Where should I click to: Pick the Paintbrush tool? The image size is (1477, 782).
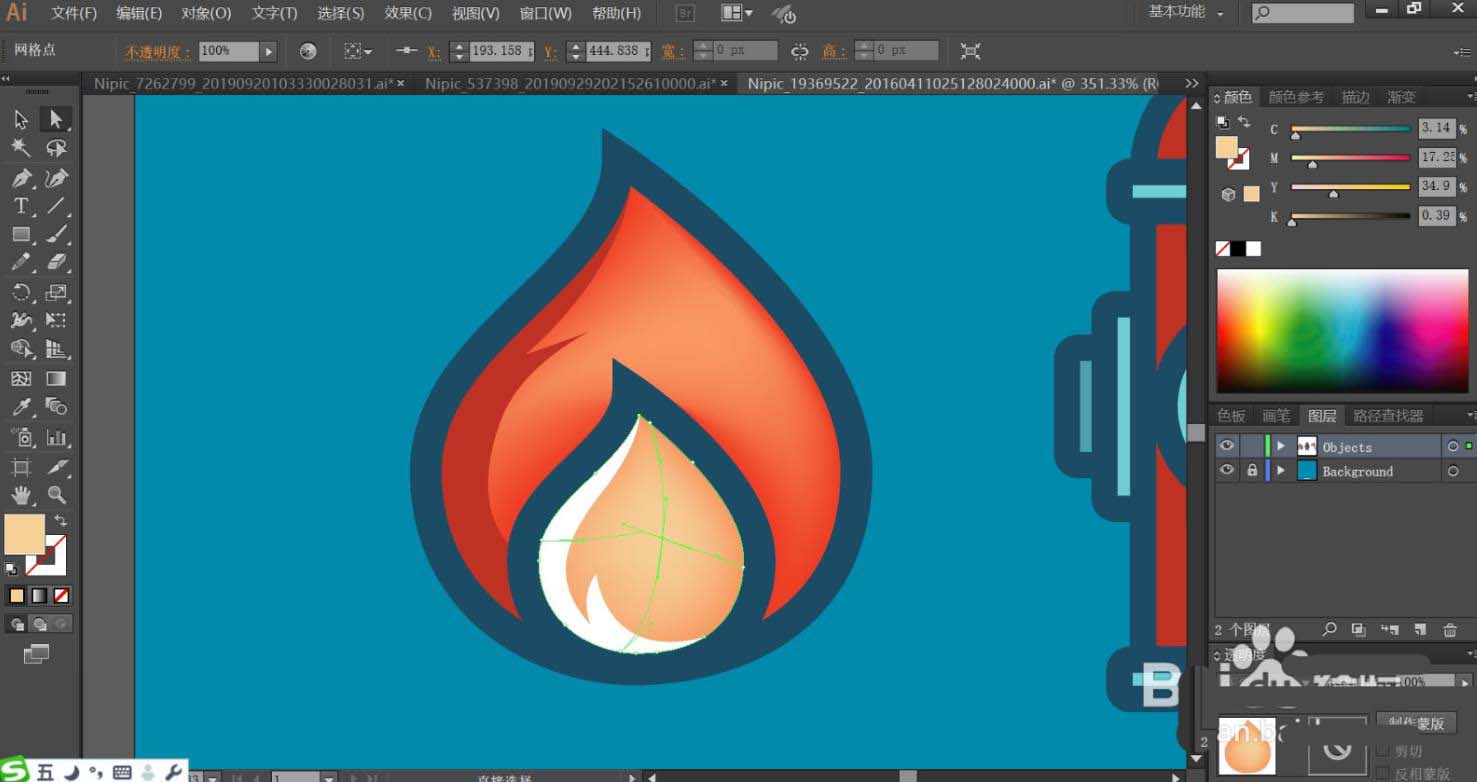pyautogui.click(x=56, y=235)
